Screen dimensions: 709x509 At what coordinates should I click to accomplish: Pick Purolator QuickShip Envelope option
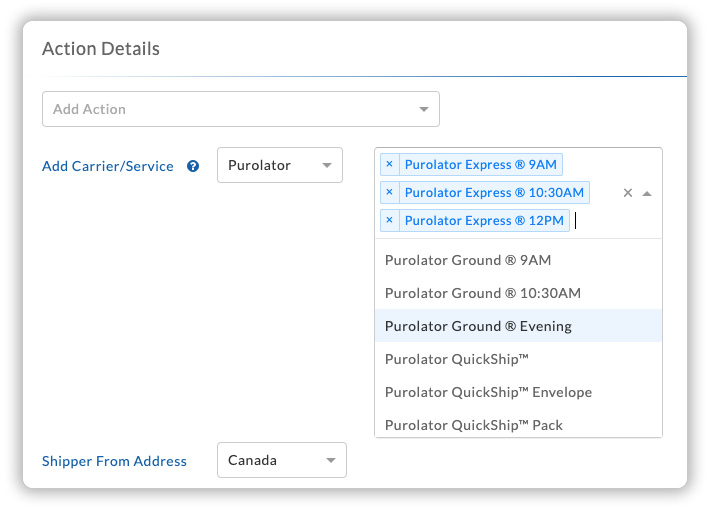[x=518, y=392]
